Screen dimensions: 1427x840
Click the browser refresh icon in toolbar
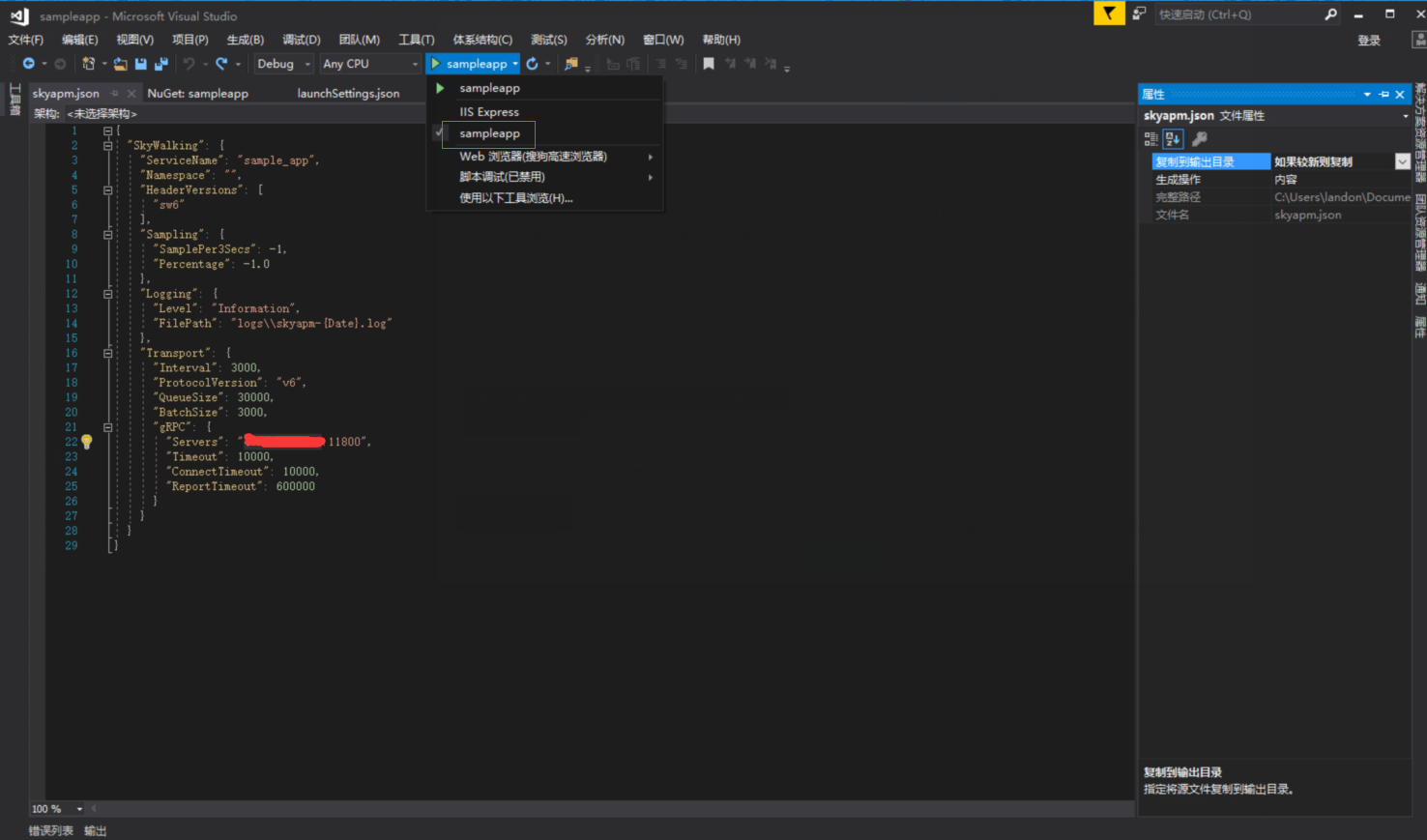(x=532, y=64)
